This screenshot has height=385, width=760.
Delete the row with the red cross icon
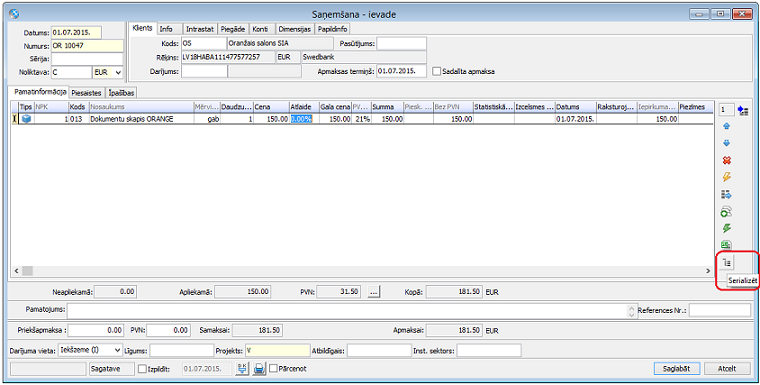tap(727, 160)
